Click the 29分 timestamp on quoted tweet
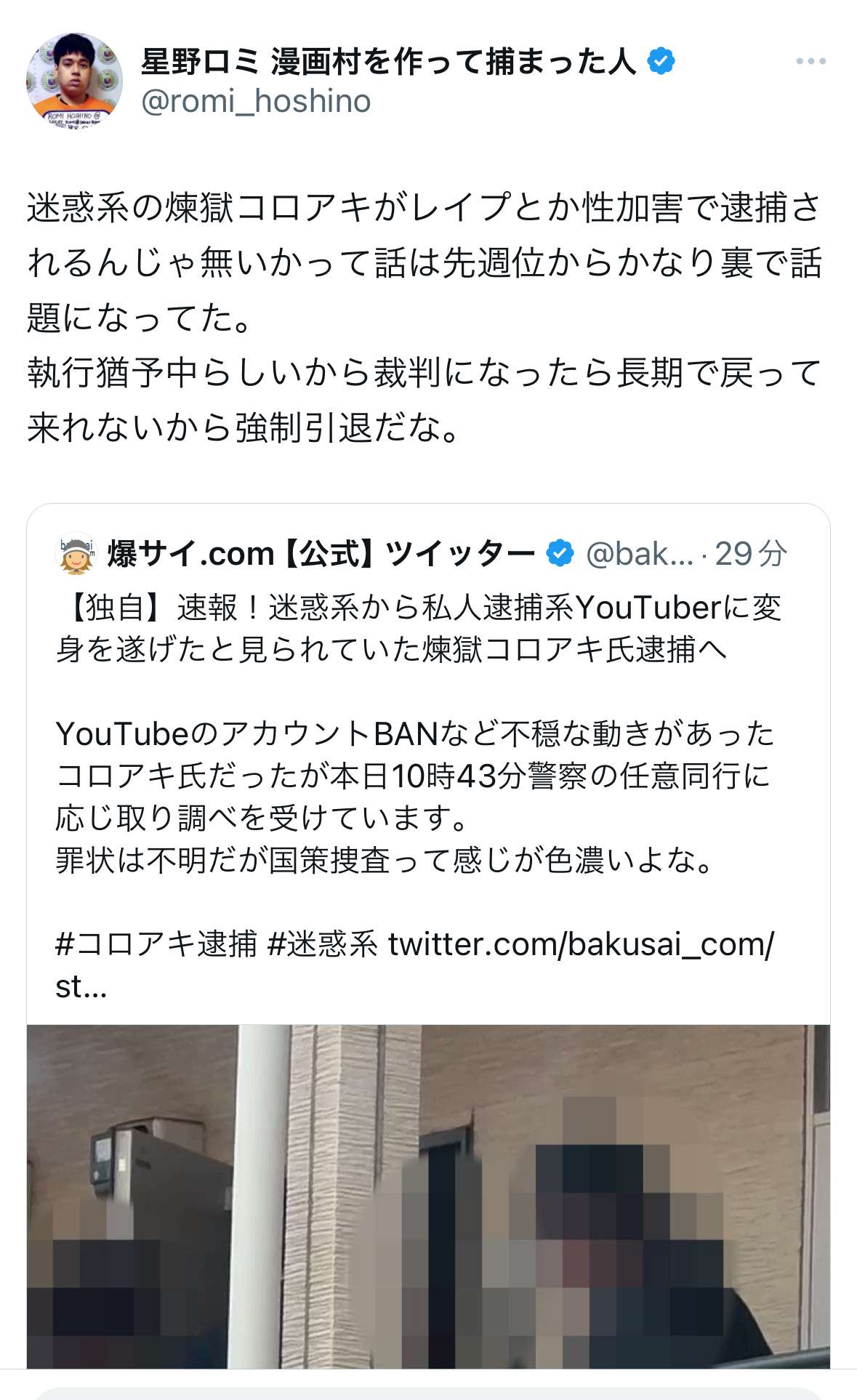 click(750, 554)
